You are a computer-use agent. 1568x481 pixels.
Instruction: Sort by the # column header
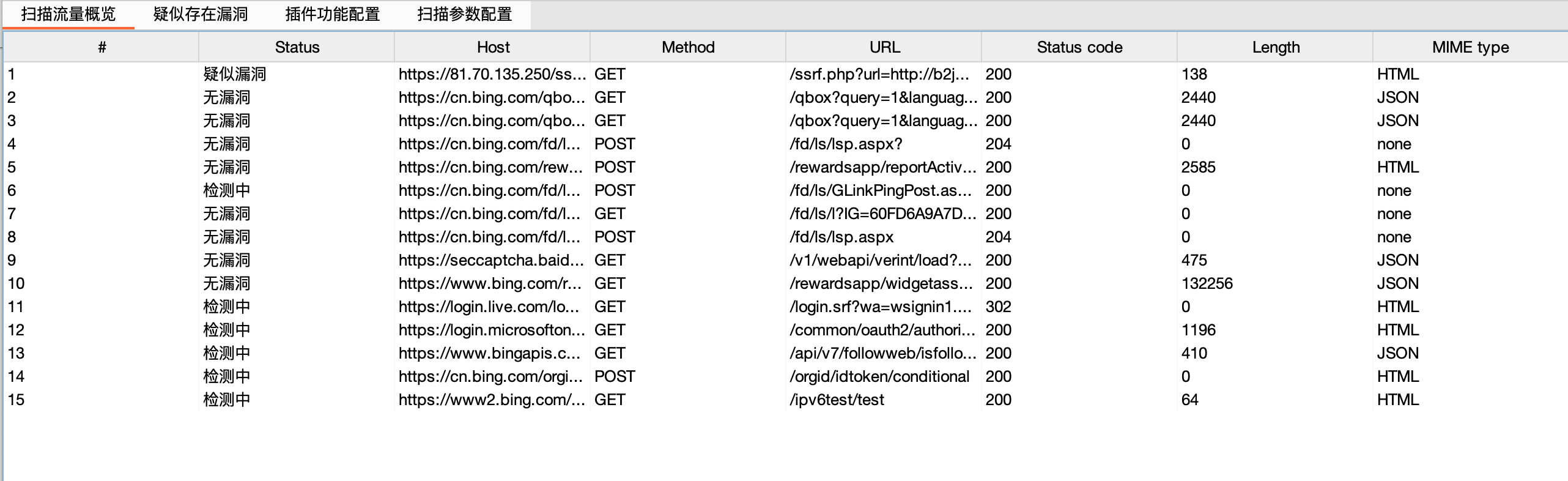(102, 47)
